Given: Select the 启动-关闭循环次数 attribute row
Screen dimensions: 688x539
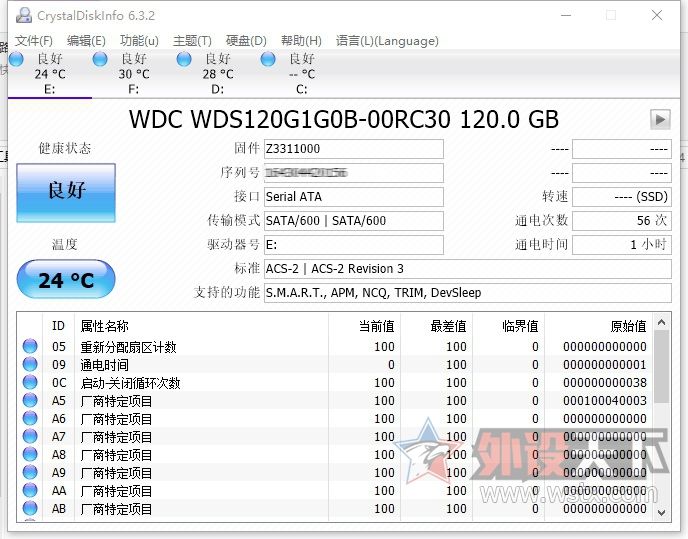Looking at the screenshot, I should 335,383.
